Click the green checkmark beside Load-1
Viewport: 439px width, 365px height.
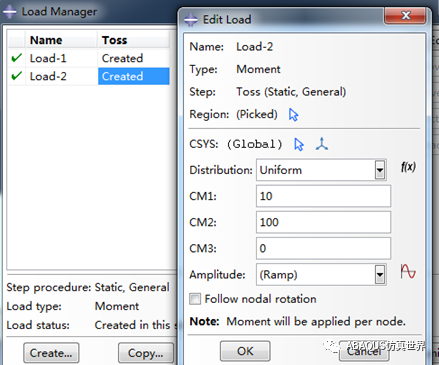pos(16,58)
